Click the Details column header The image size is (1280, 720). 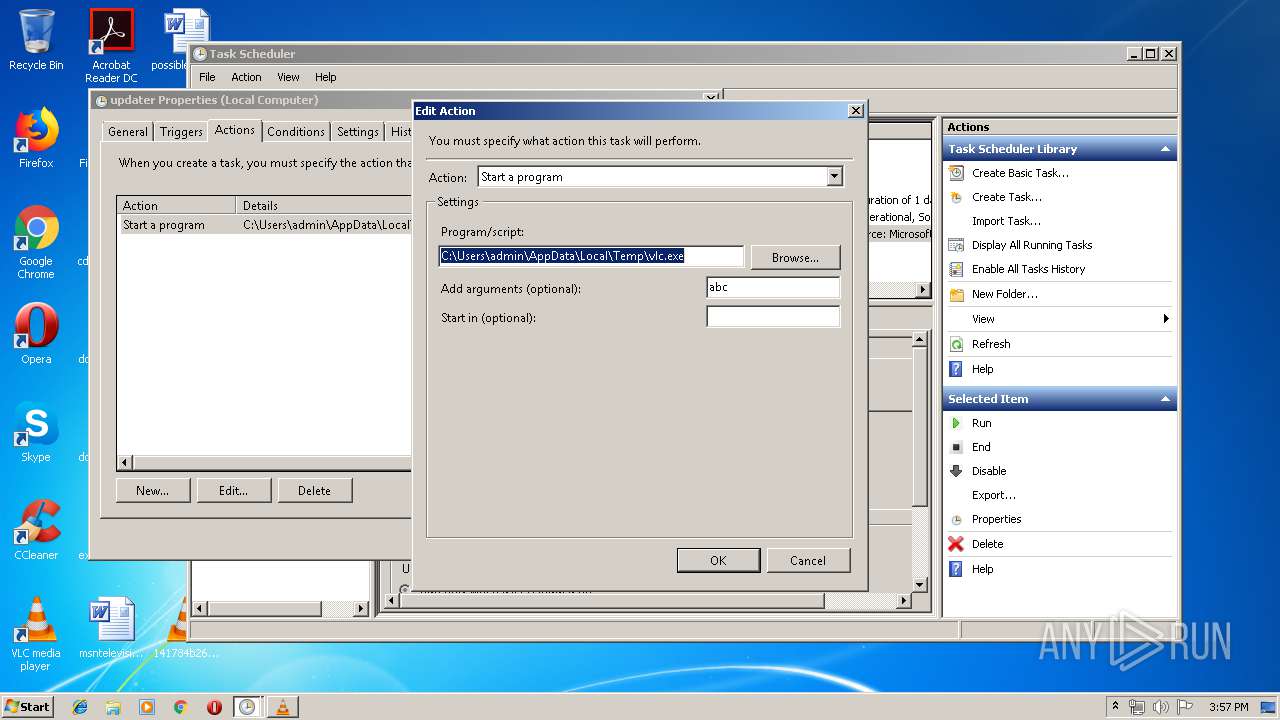(324, 205)
